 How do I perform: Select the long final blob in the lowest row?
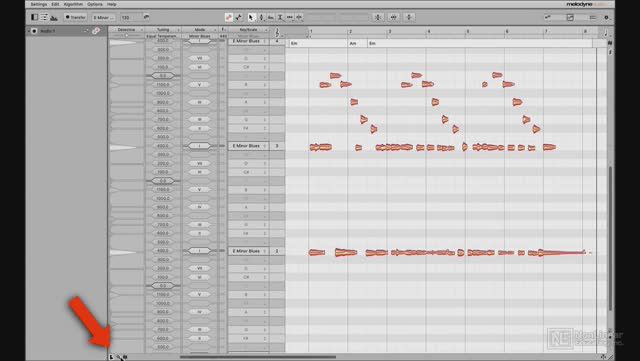pyautogui.click(x=561, y=253)
